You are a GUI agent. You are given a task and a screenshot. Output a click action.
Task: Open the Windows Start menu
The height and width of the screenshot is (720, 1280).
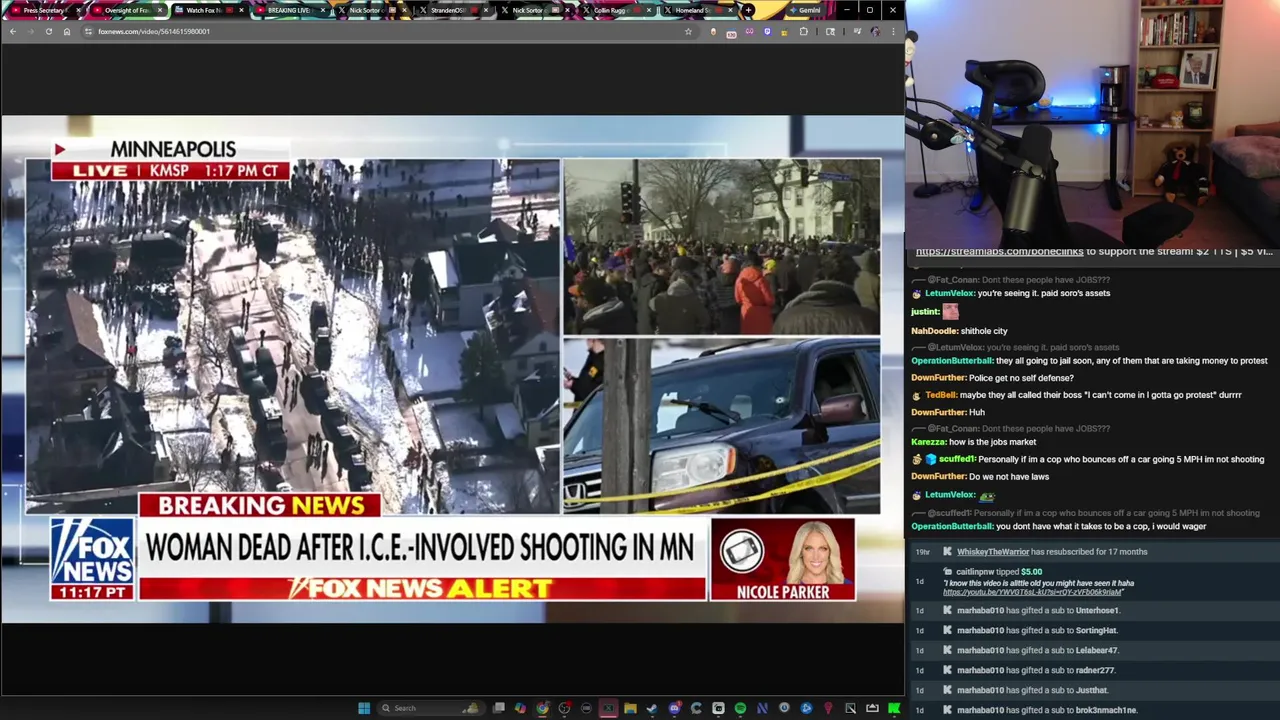click(x=364, y=708)
